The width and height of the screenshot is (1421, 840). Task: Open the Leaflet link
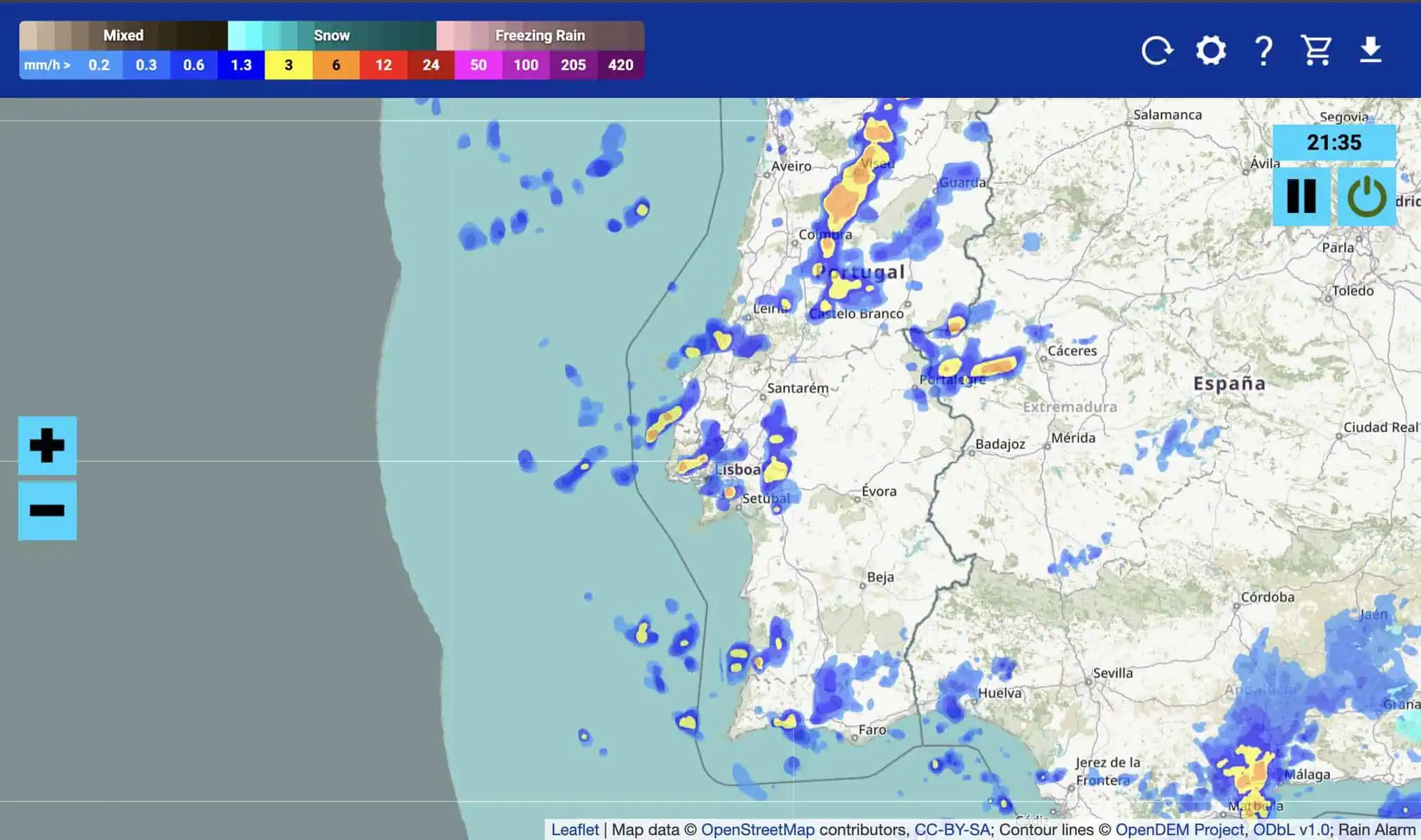click(x=574, y=829)
